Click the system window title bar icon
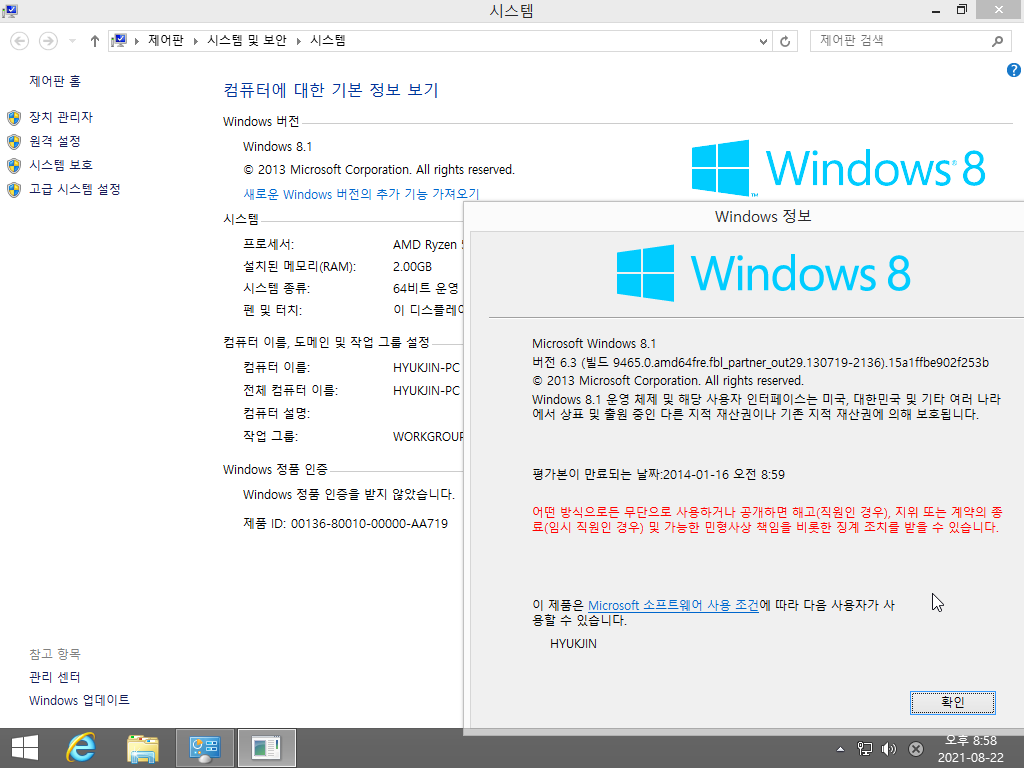Image resolution: width=1024 pixels, height=768 pixels. pyautogui.click(x=10, y=10)
